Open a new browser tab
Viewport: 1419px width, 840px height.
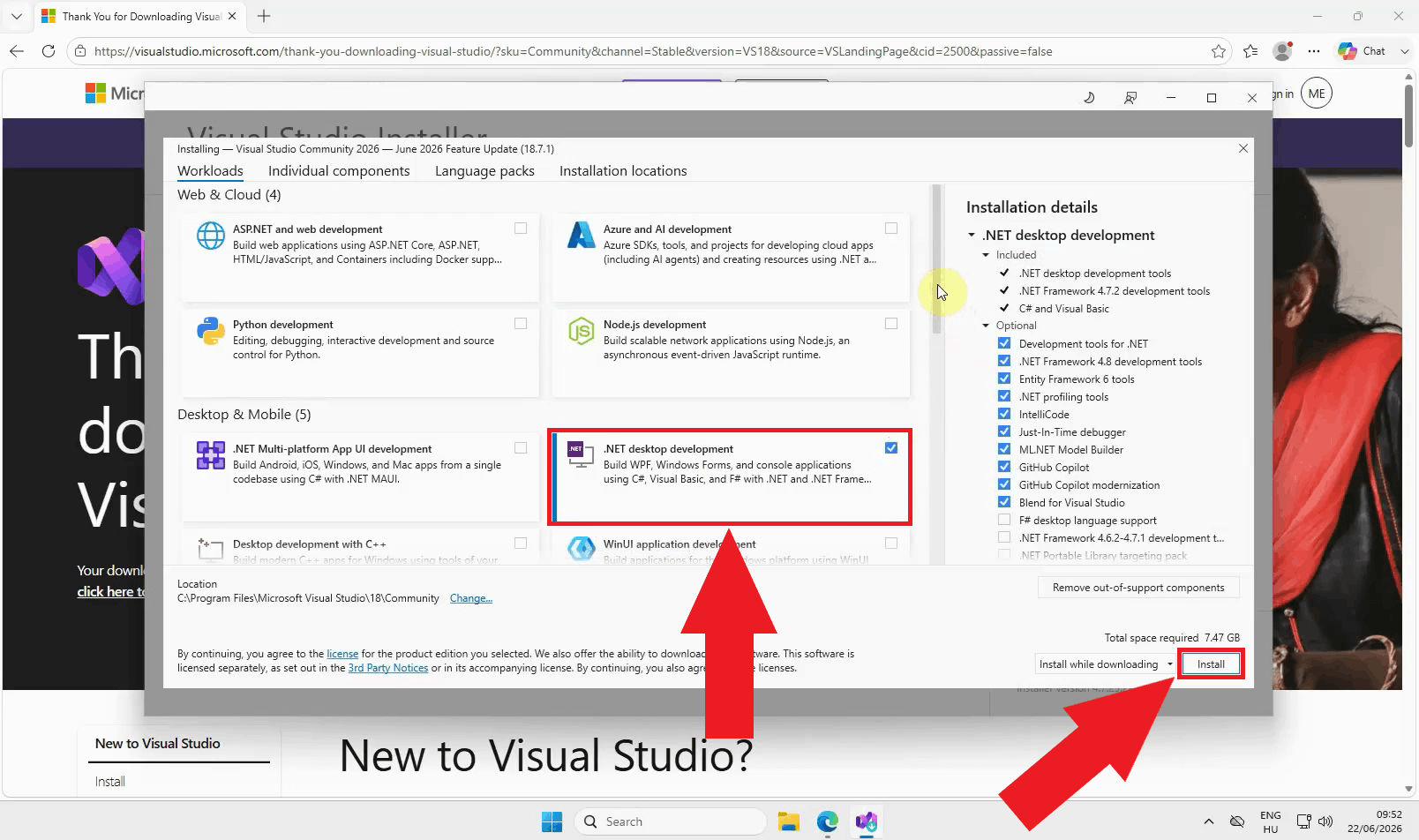264,16
